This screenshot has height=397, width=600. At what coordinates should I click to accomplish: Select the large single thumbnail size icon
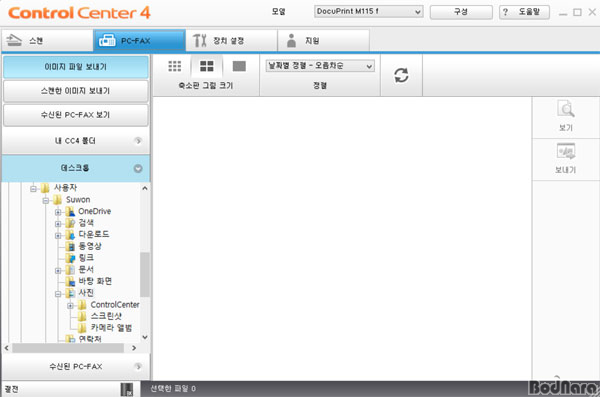point(239,66)
